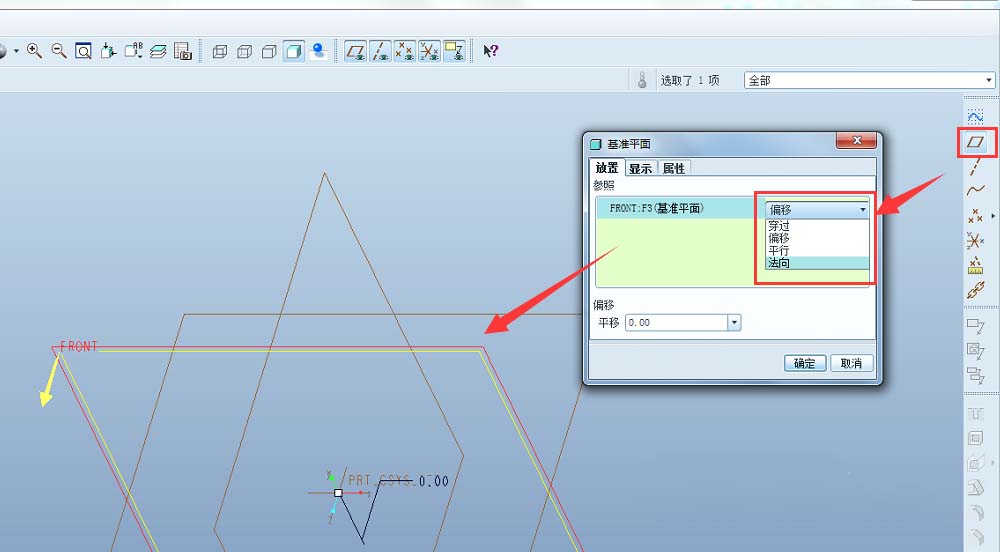This screenshot has width=1000, height=552.
Task: Expand the Datum Point tool flyout arrow
Action: 993,216
